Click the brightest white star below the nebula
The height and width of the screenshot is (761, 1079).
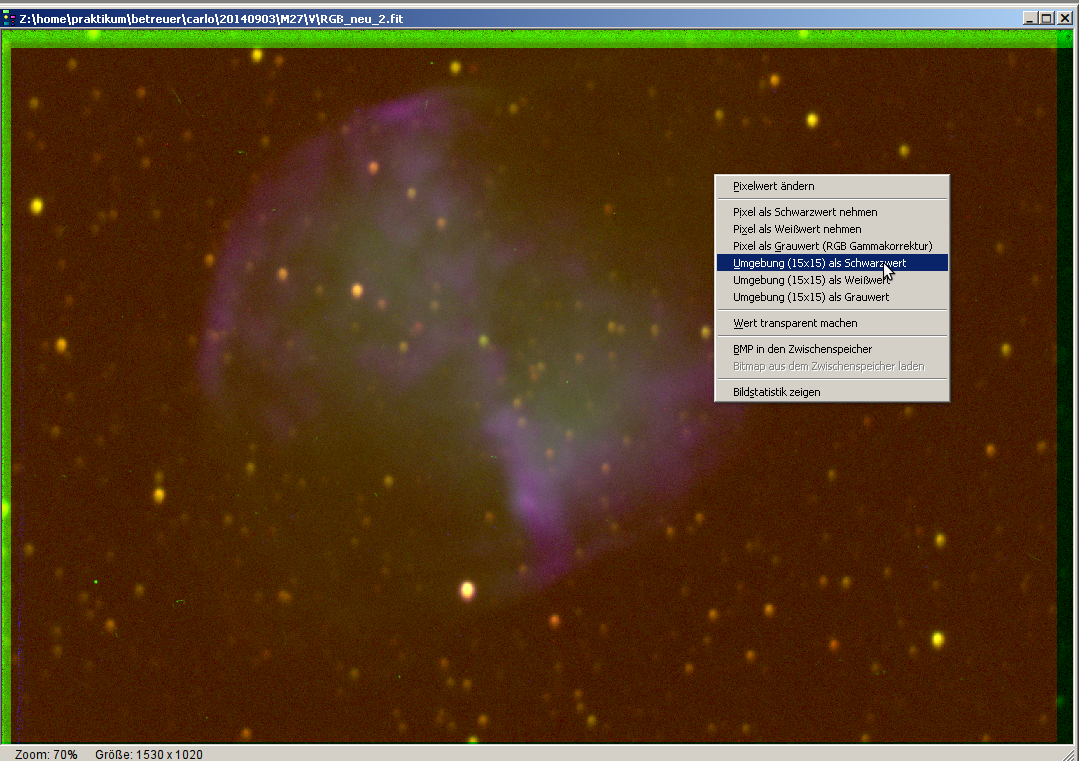click(466, 590)
